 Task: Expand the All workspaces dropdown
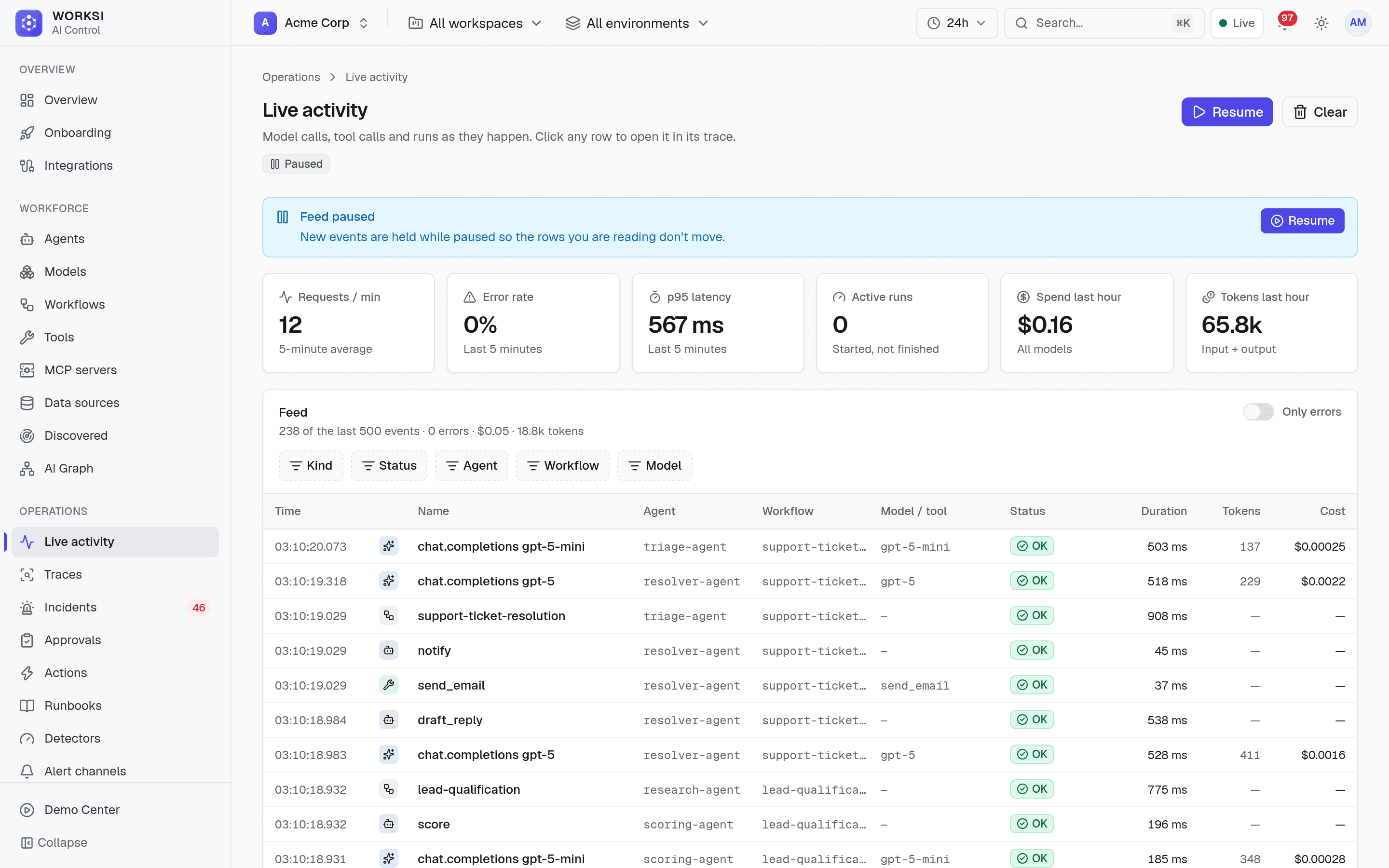click(475, 23)
